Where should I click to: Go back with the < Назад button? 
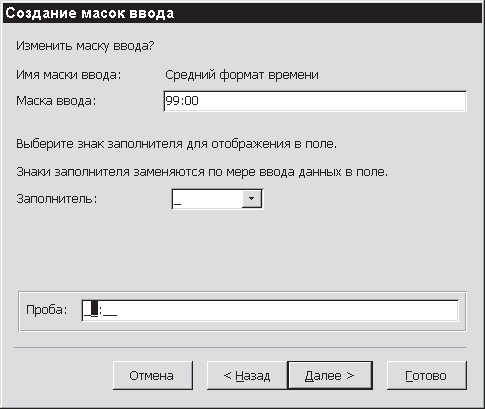coord(247,375)
